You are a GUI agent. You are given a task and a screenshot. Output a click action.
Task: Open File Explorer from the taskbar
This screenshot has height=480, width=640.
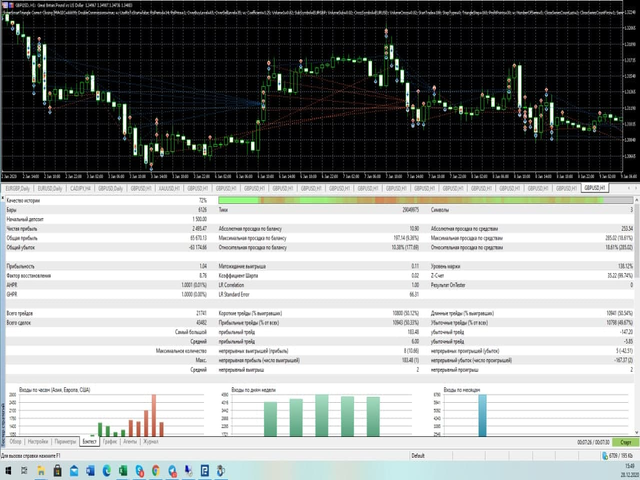click(x=41, y=471)
